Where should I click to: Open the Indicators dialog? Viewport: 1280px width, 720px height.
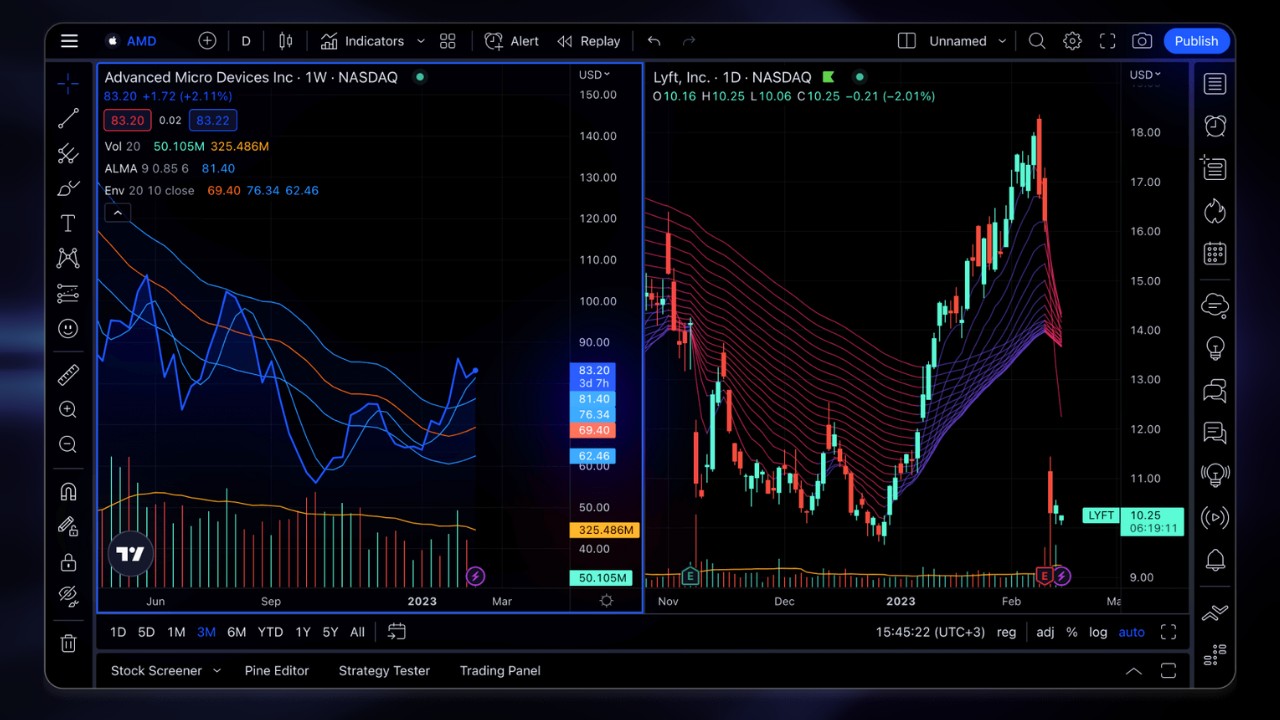[363, 41]
